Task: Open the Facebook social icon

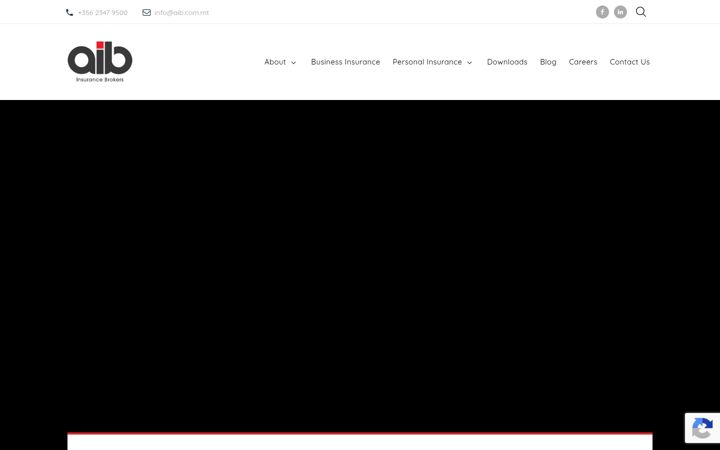Action: (602, 12)
